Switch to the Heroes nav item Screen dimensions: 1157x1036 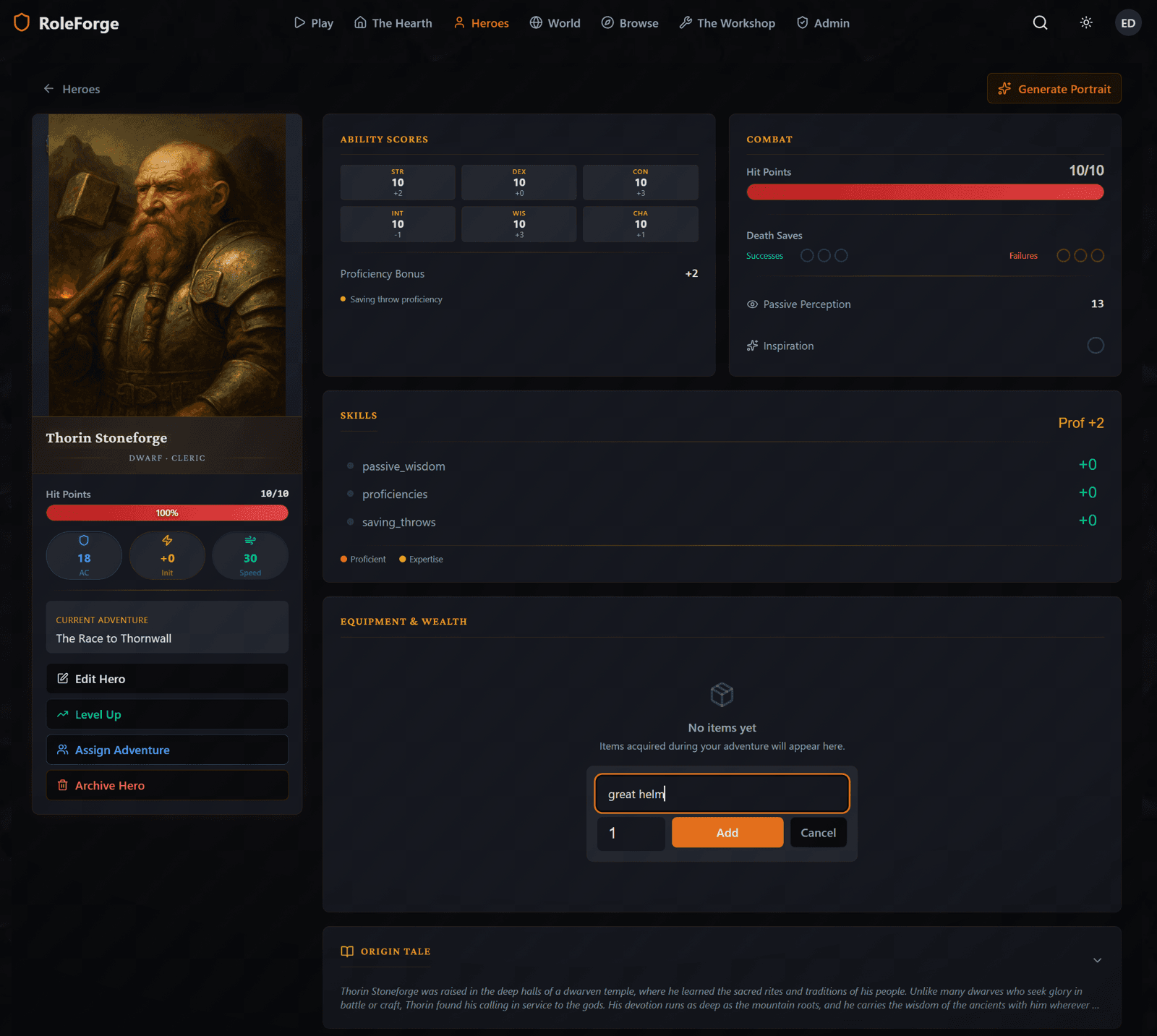481,22
